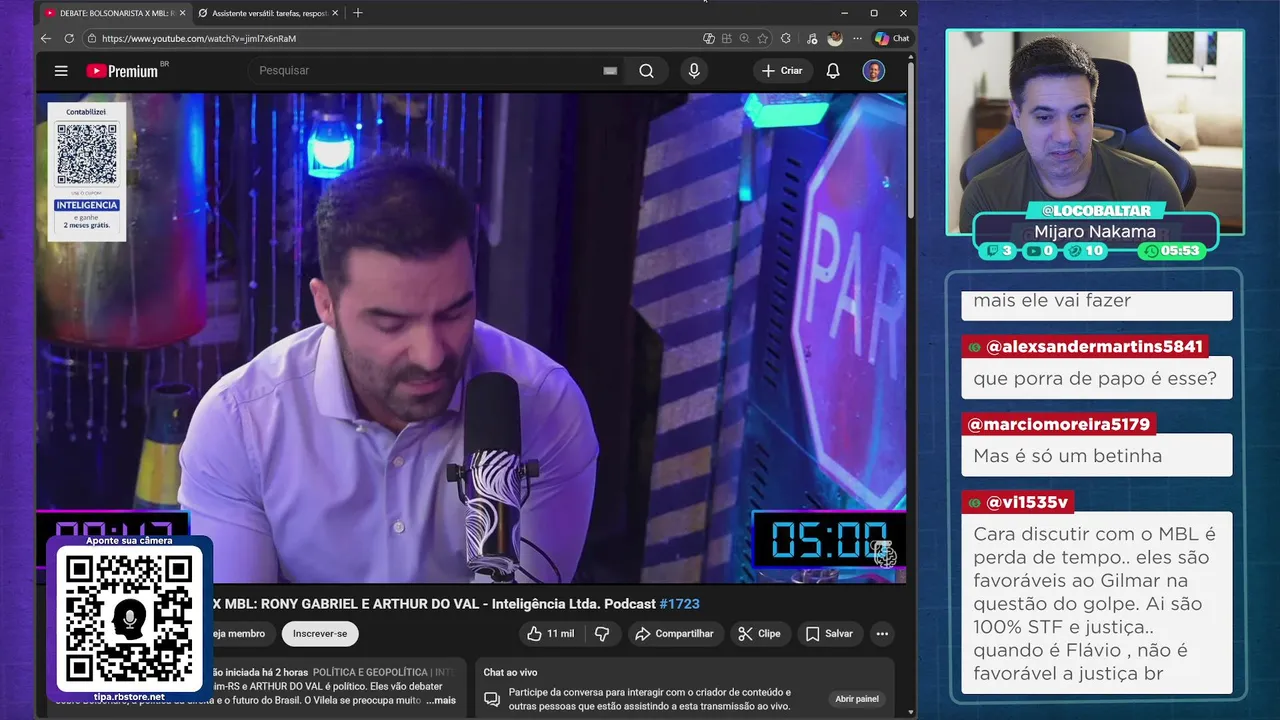Open more actions ellipsis under video

pos(882,634)
